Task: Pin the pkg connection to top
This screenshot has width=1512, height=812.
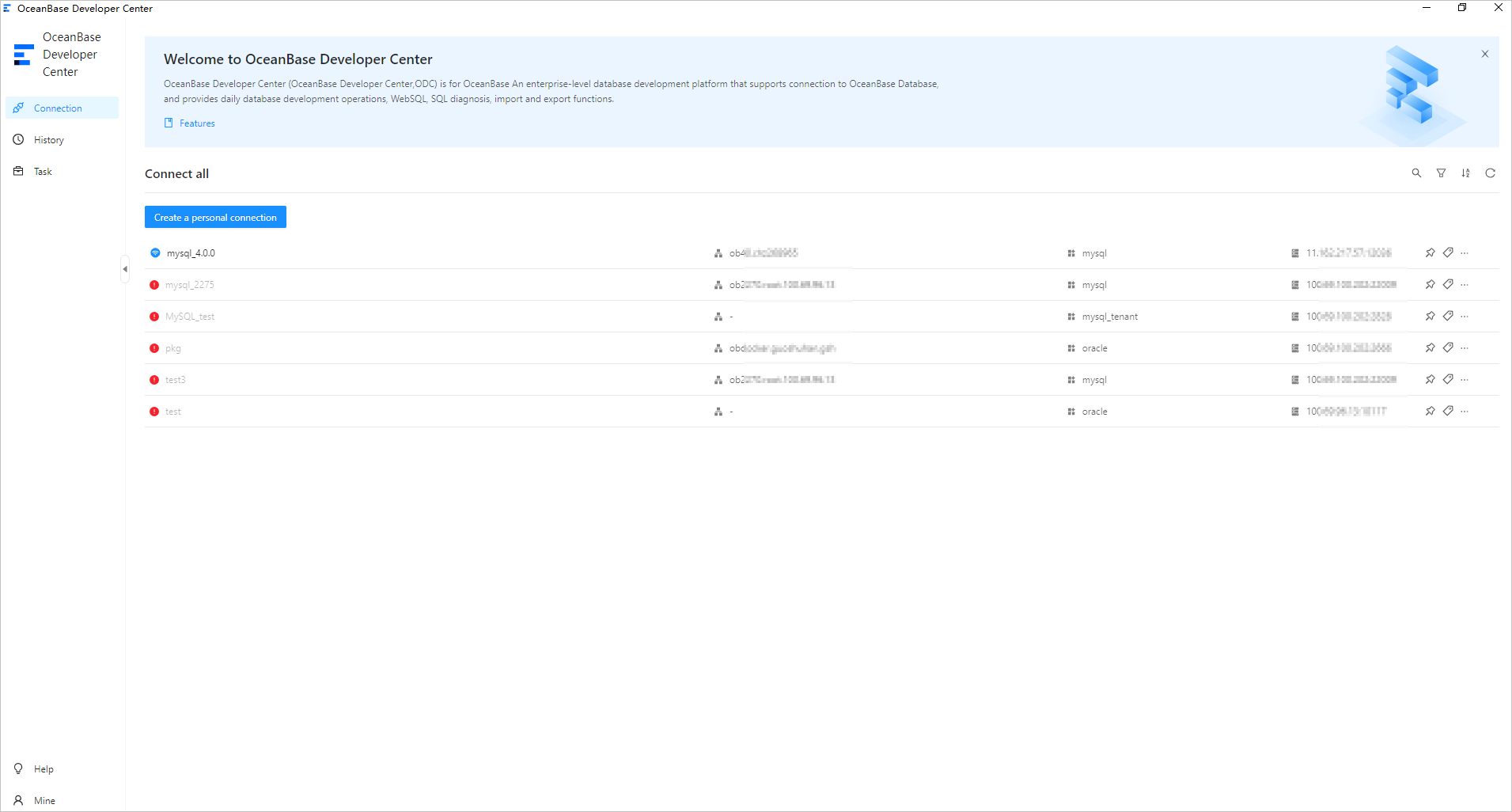Action: 1430,348
